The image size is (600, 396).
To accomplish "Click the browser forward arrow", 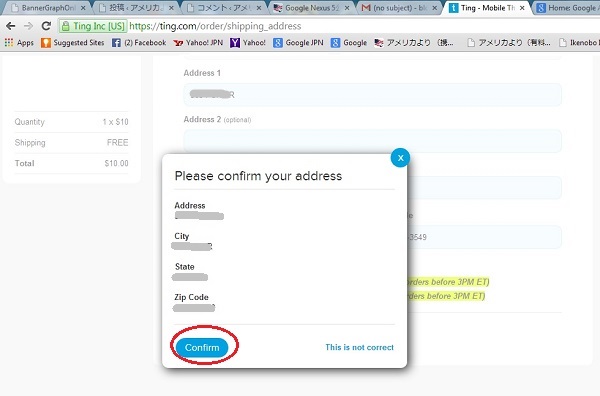I will [x=28, y=26].
